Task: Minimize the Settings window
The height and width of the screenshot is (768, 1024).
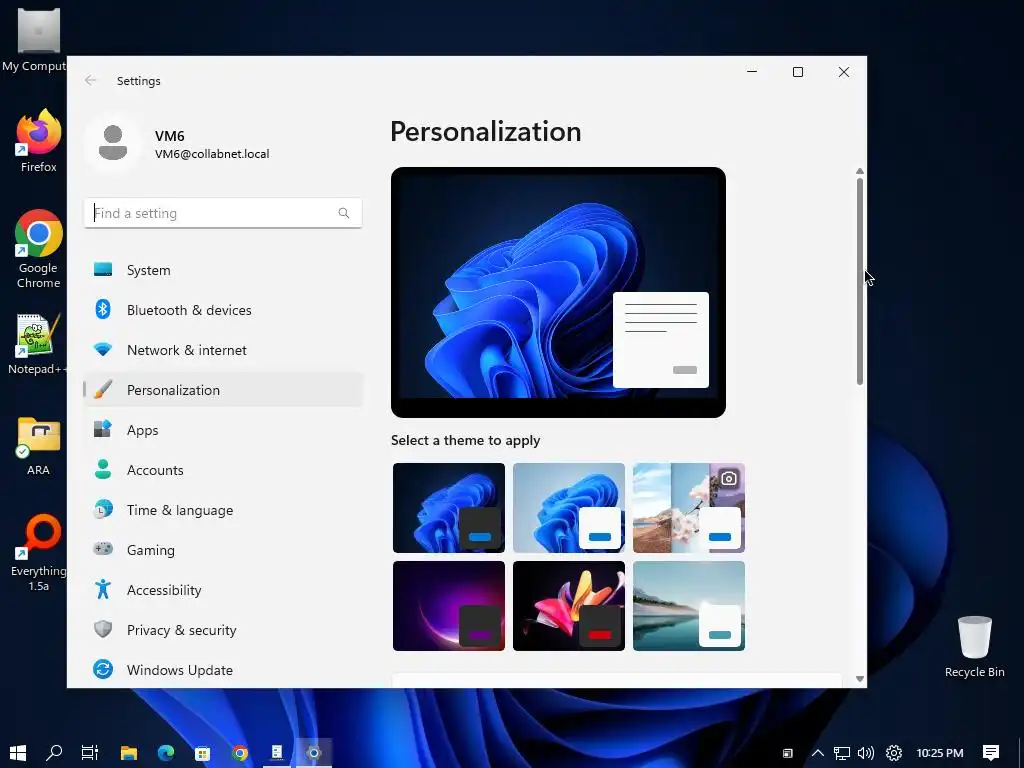Action: (x=752, y=72)
